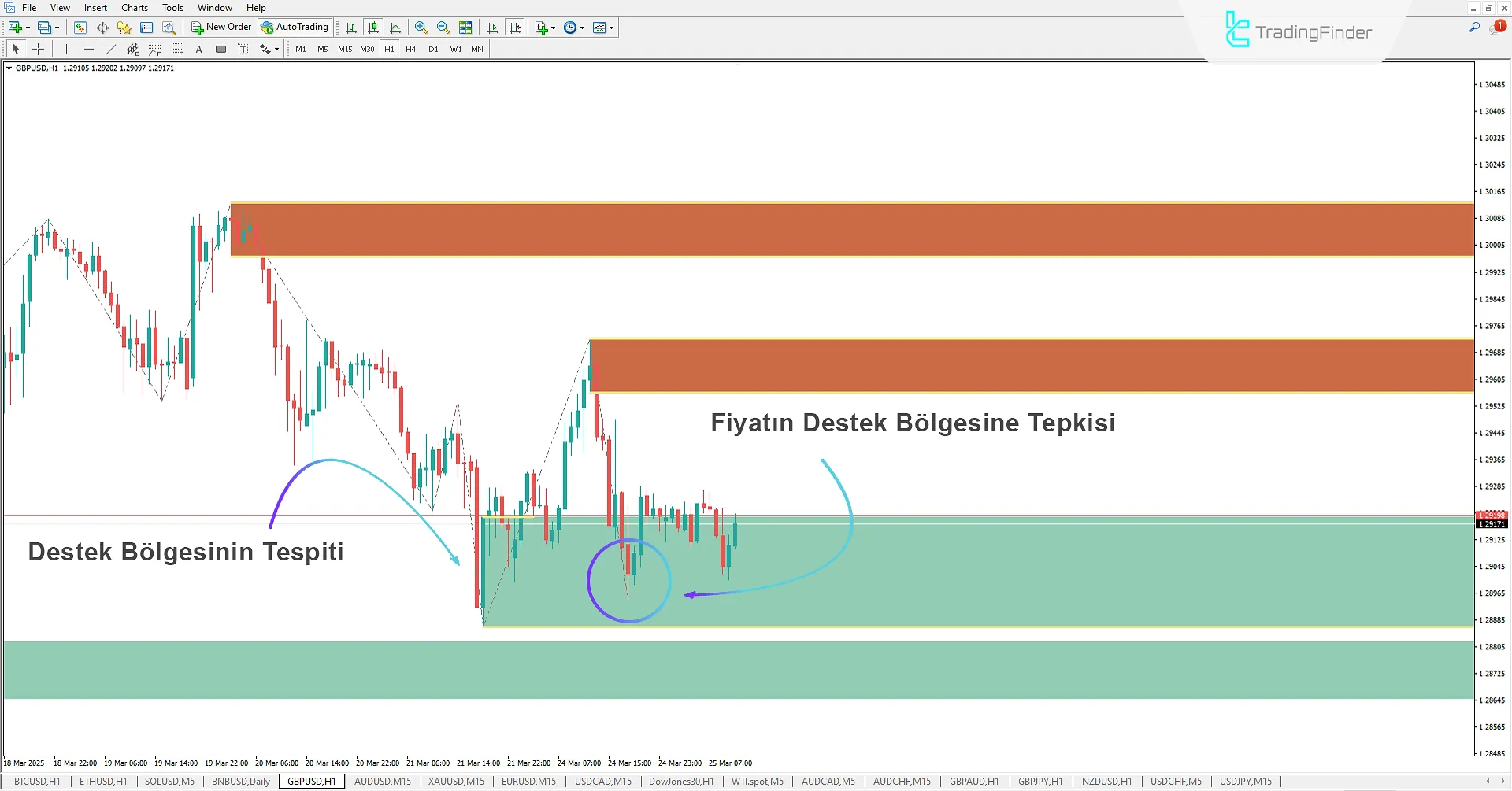Toggle AutoTrading on

point(295,27)
